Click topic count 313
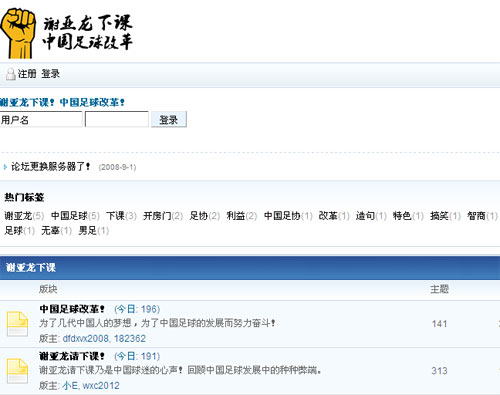The height and width of the screenshot is (395, 500). point(439,371)
